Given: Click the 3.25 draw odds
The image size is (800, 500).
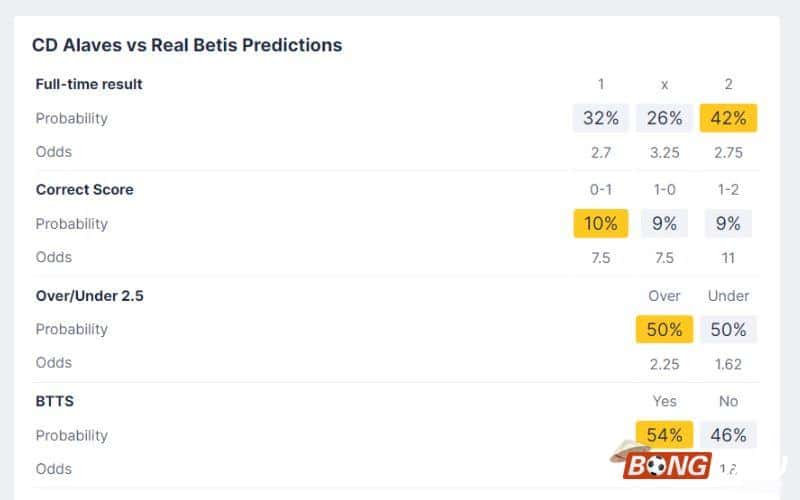Looking at the screenshot, I should 664,152.
